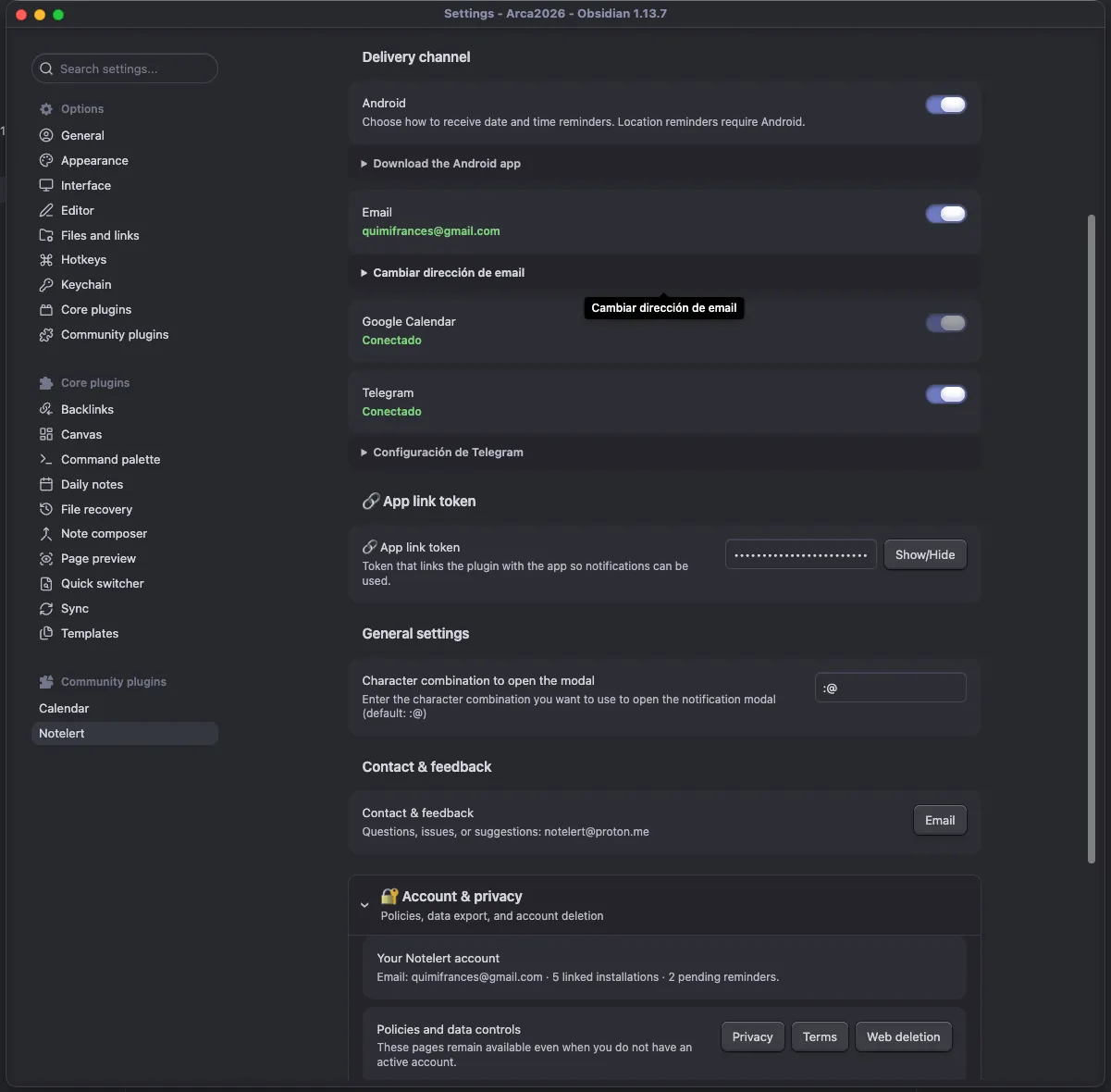Viewport: 1111px width, 1092px height.
Task: Click the Interface monitor icon
Action: point(46,185)
